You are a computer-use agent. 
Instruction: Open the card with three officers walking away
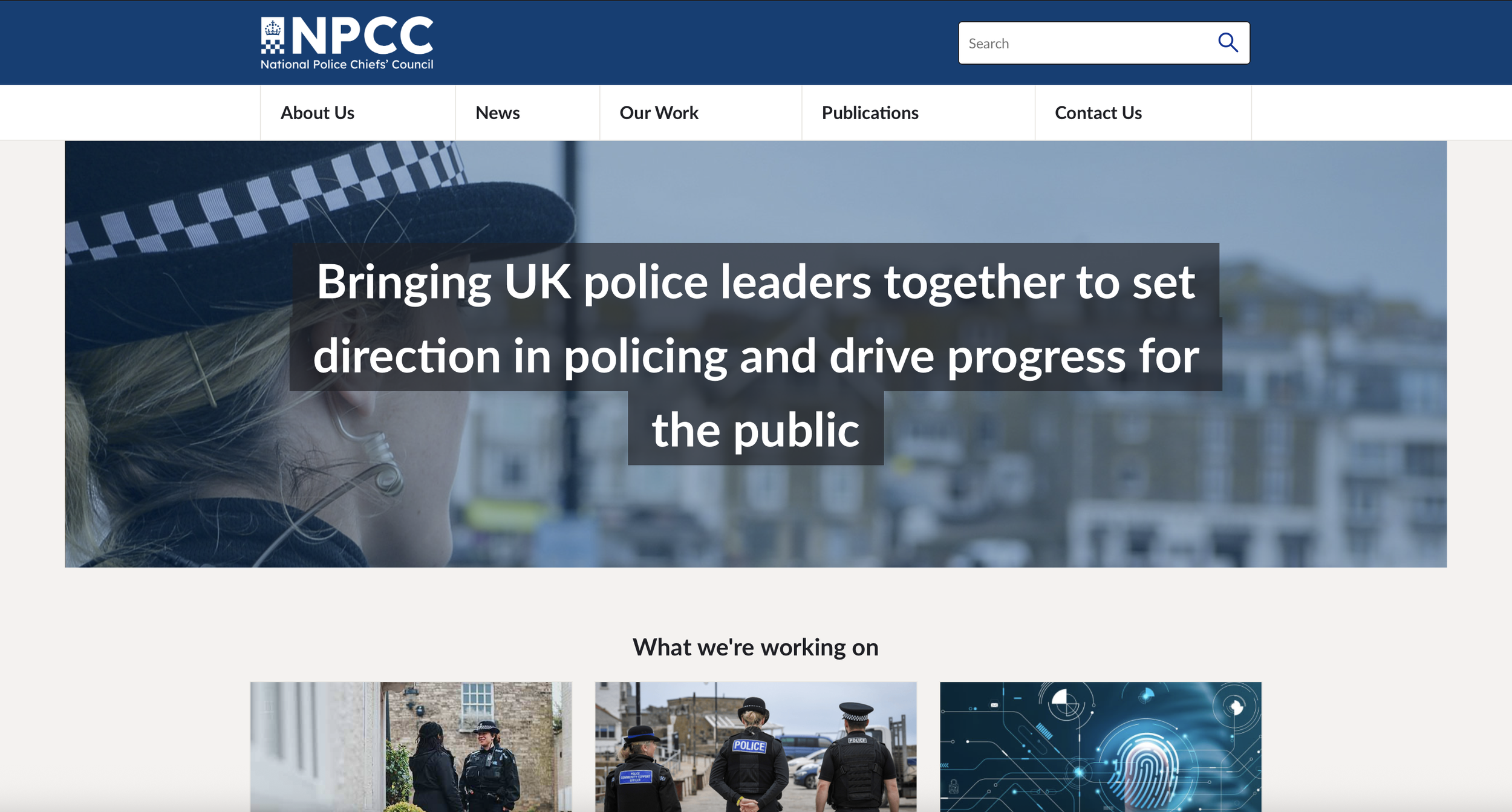(755, 747)
